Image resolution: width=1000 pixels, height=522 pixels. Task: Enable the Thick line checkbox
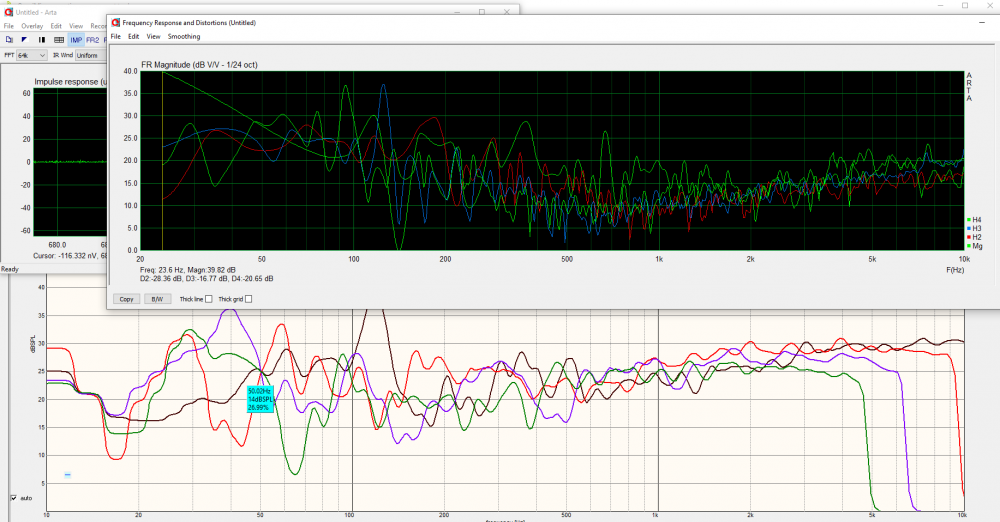pyautogui.click(x=208, y=299)
